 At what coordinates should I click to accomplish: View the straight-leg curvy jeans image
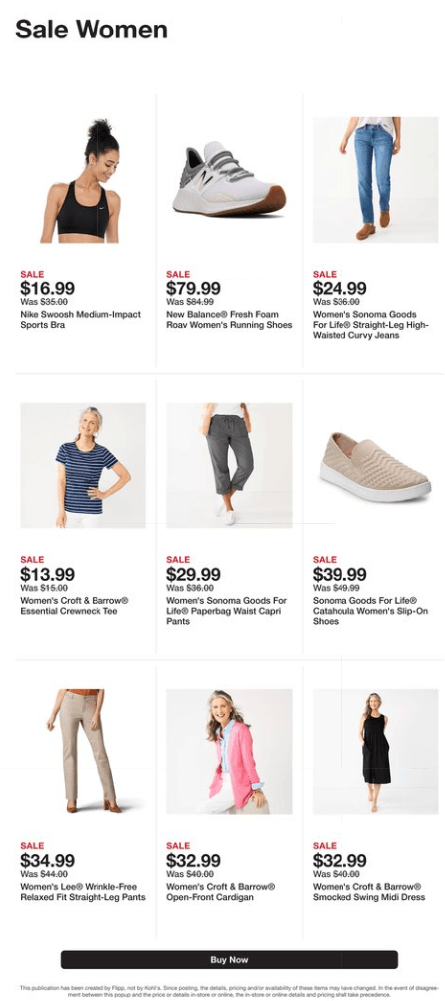click(375, 179)
